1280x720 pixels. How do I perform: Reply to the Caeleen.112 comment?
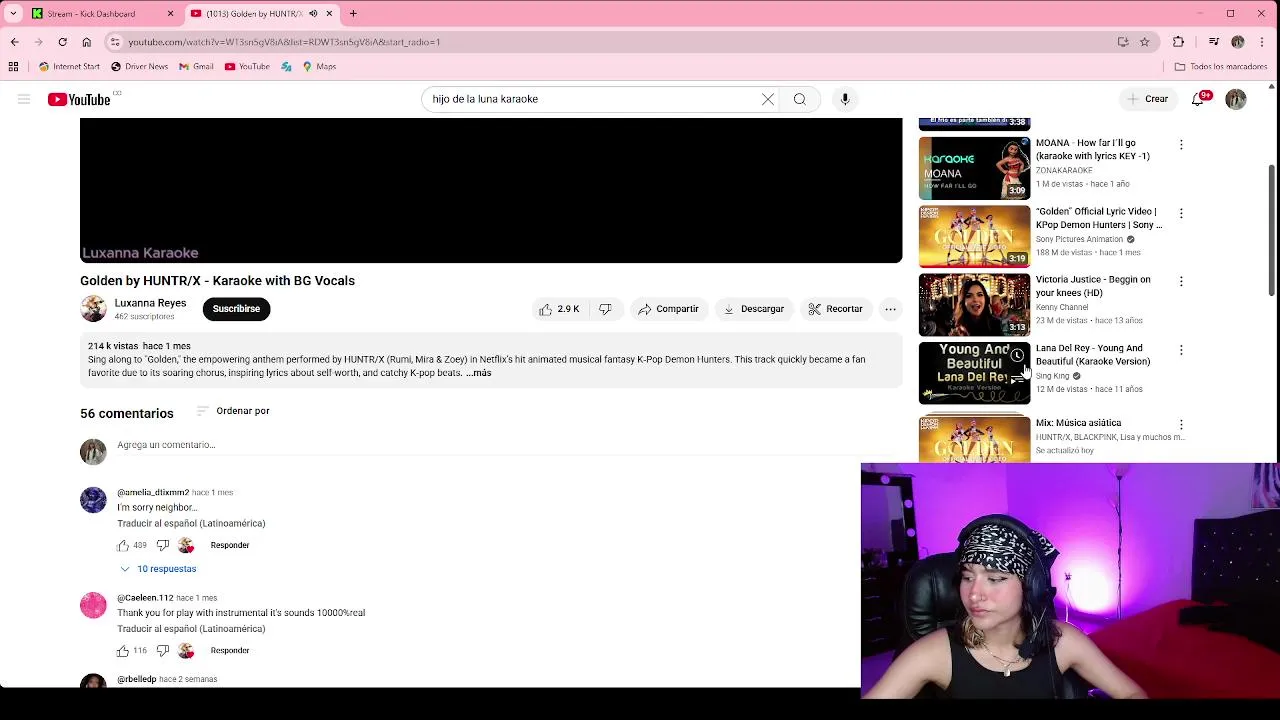230,651
